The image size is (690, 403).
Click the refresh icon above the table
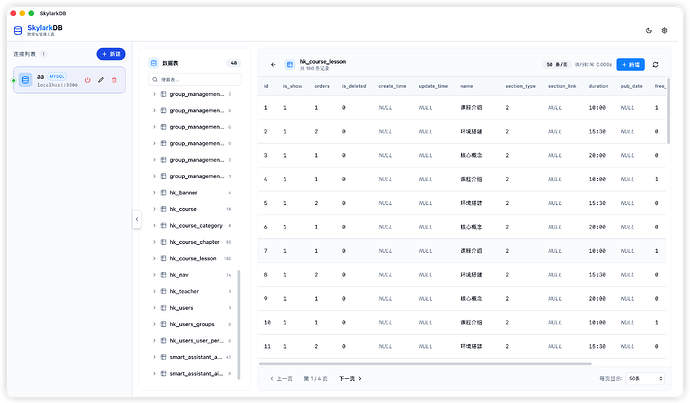point(655,64)
